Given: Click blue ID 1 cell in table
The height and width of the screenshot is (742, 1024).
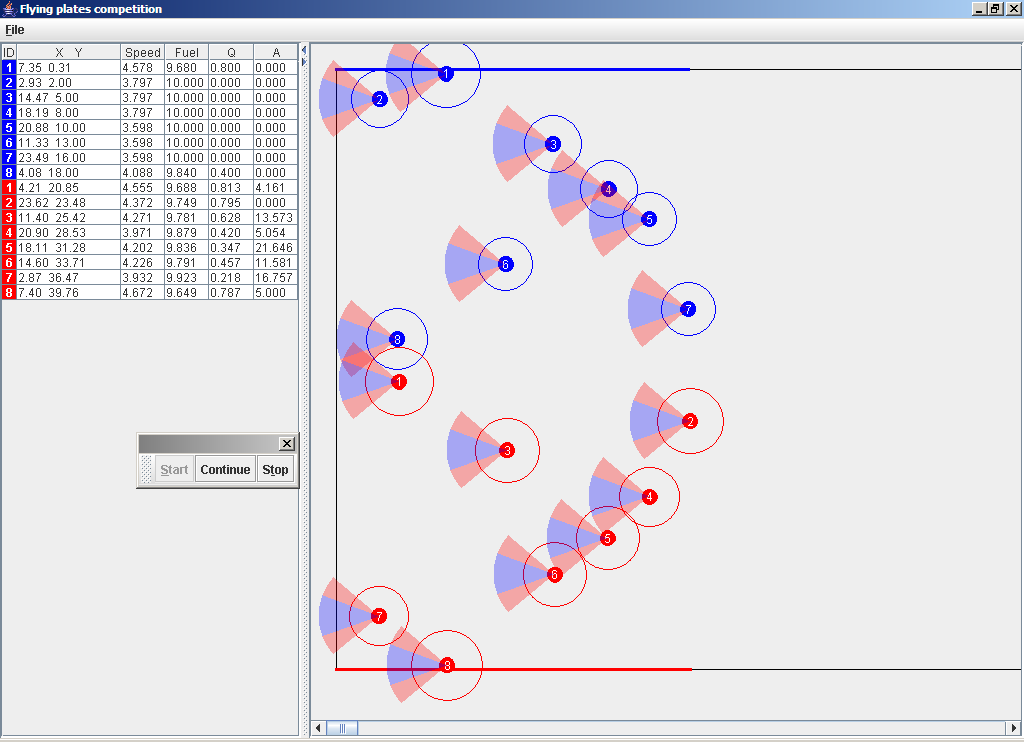Looking at the screenshot, I should 9,67.
